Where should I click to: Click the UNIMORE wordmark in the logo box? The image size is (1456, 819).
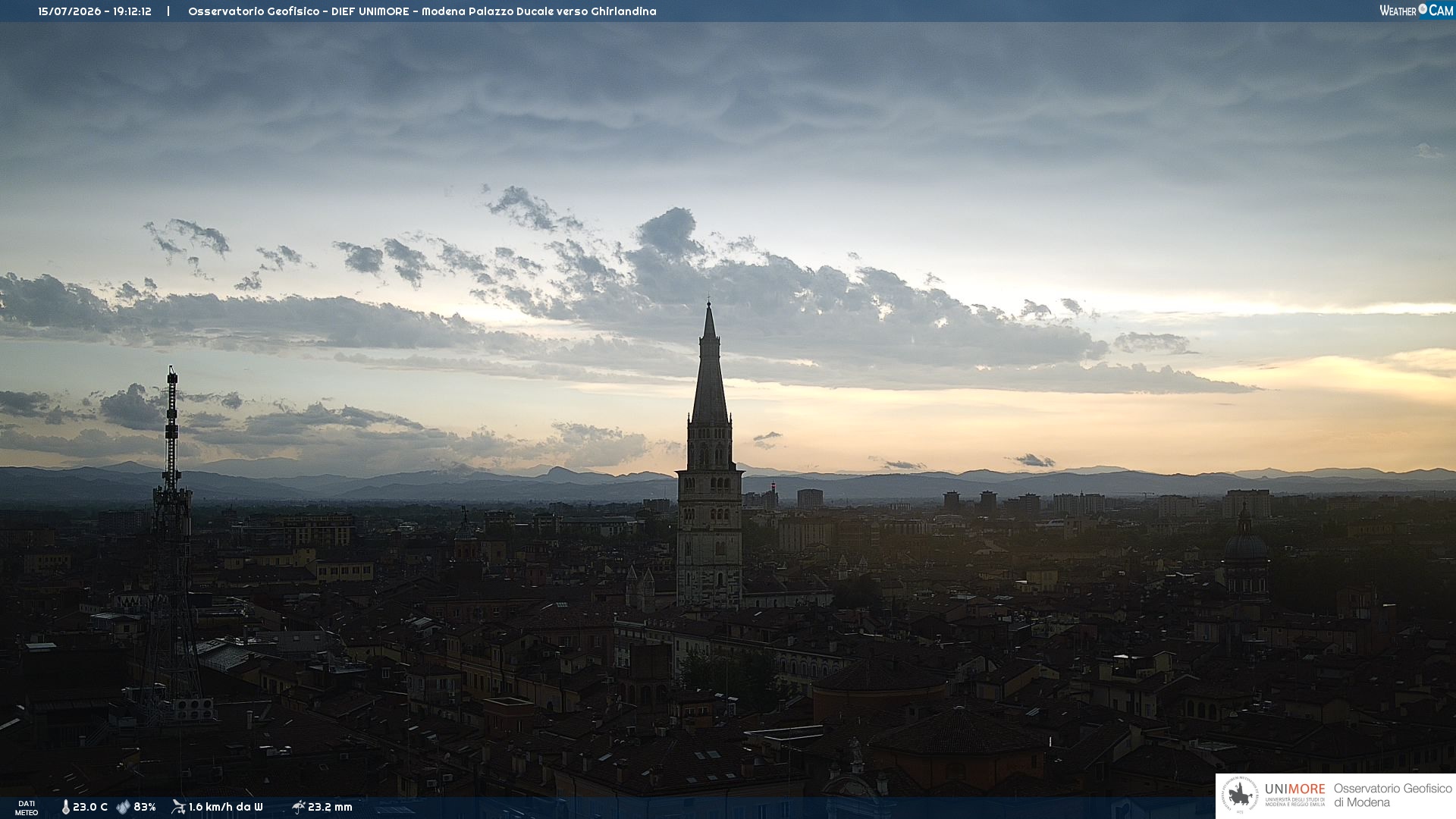(x=1294, y=789)
